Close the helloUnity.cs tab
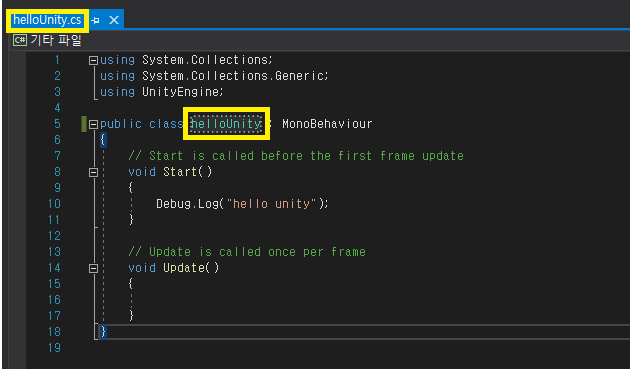Image resolution: width=630 pixels, height=369 pixels. point(114,20)
